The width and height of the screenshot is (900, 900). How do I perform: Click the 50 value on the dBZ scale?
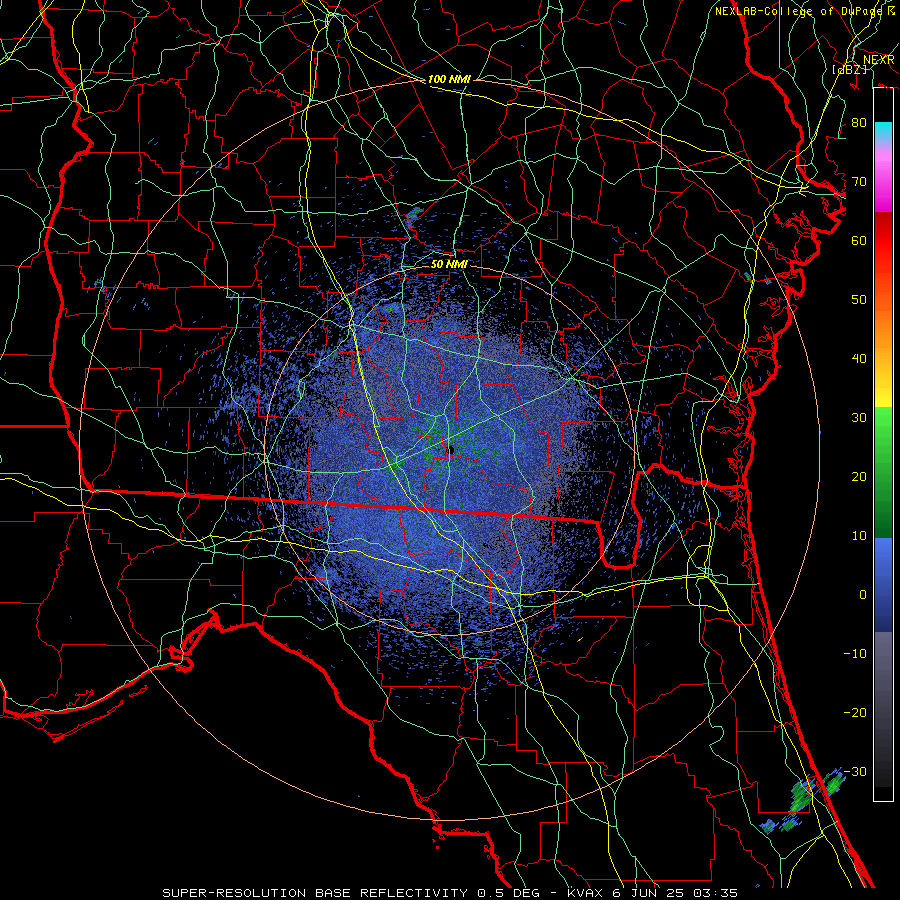[x=859, y=300]
